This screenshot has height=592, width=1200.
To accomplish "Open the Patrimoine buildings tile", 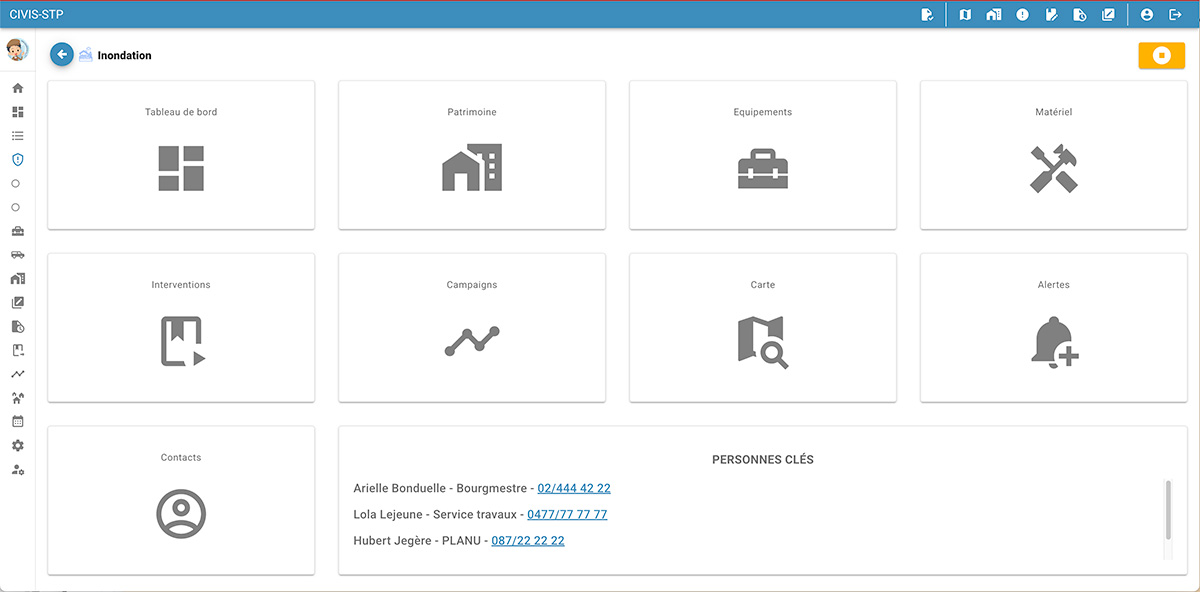I will click(472, 155).
